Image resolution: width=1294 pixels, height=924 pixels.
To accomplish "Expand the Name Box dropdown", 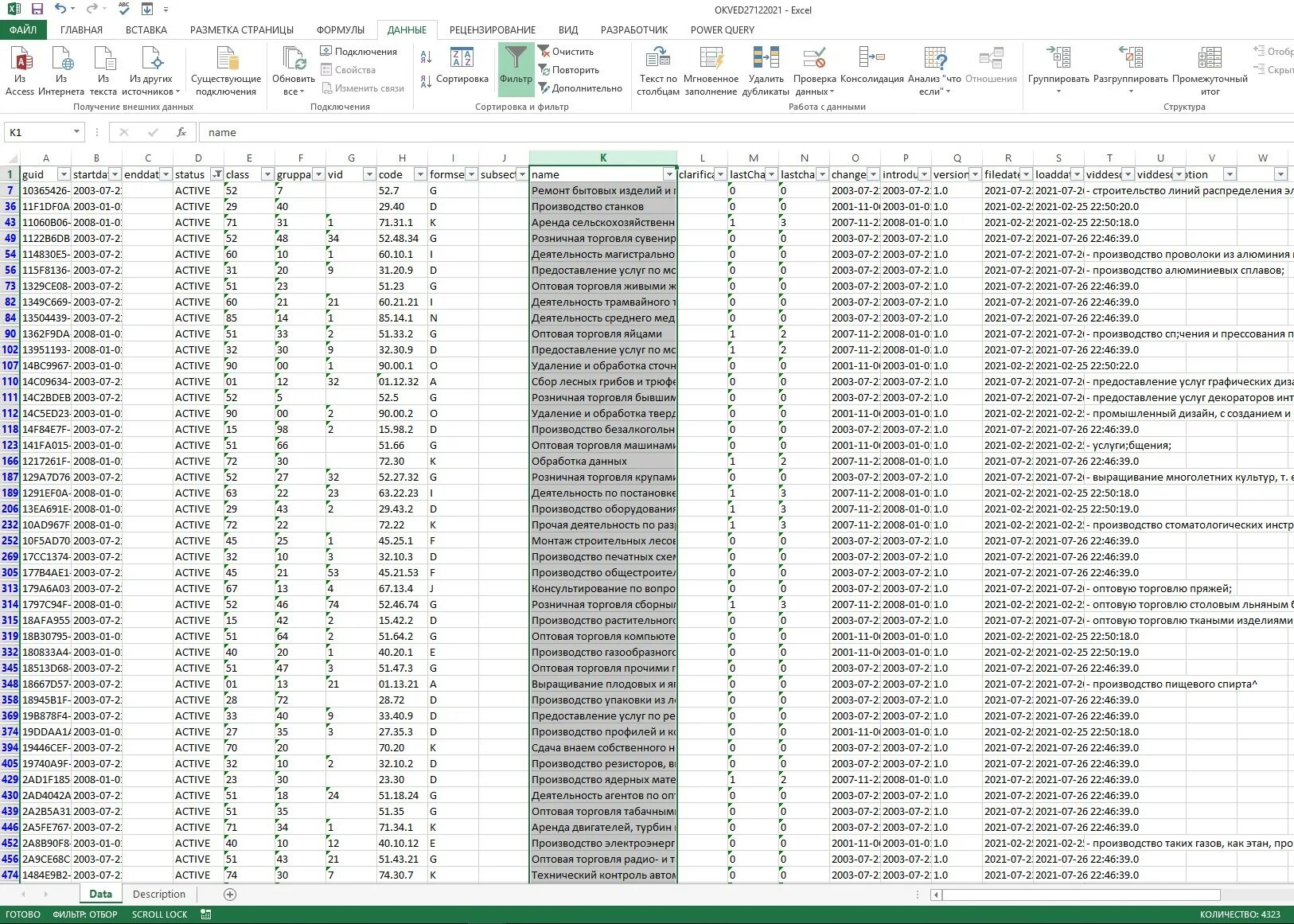I will pyautogui.click(x=76, y=132).
